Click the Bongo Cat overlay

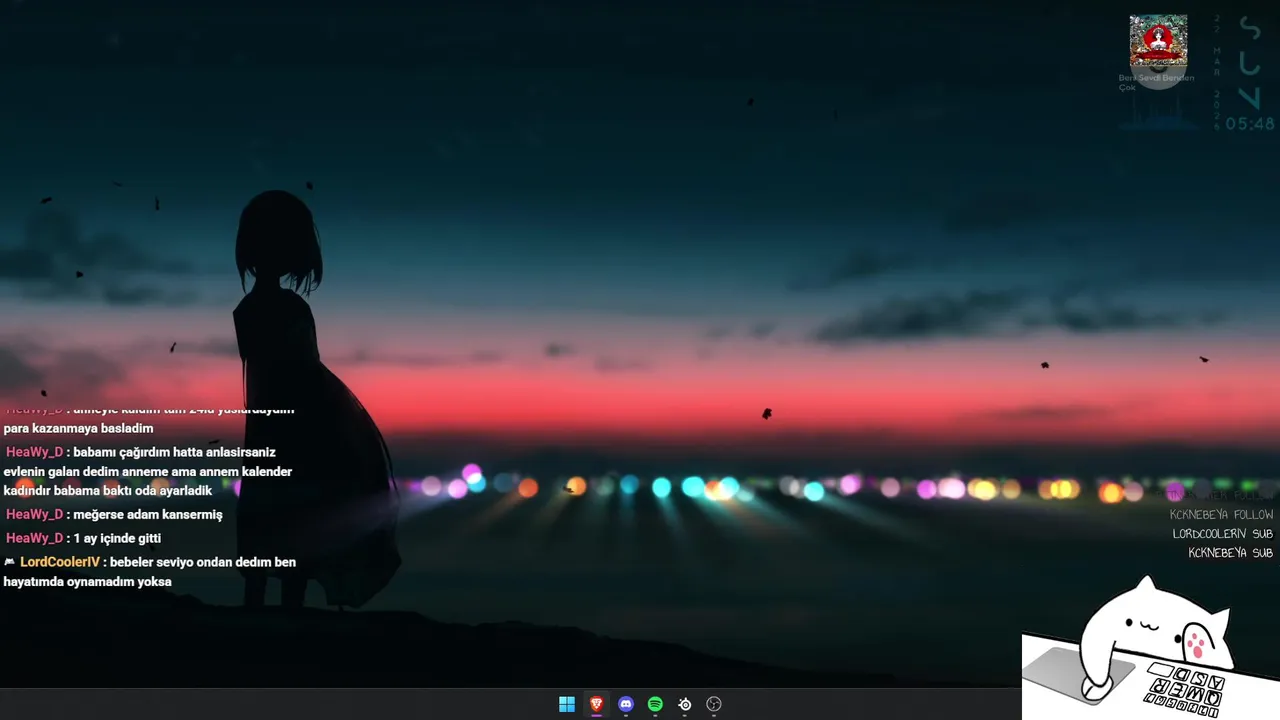coord(1150,648)
